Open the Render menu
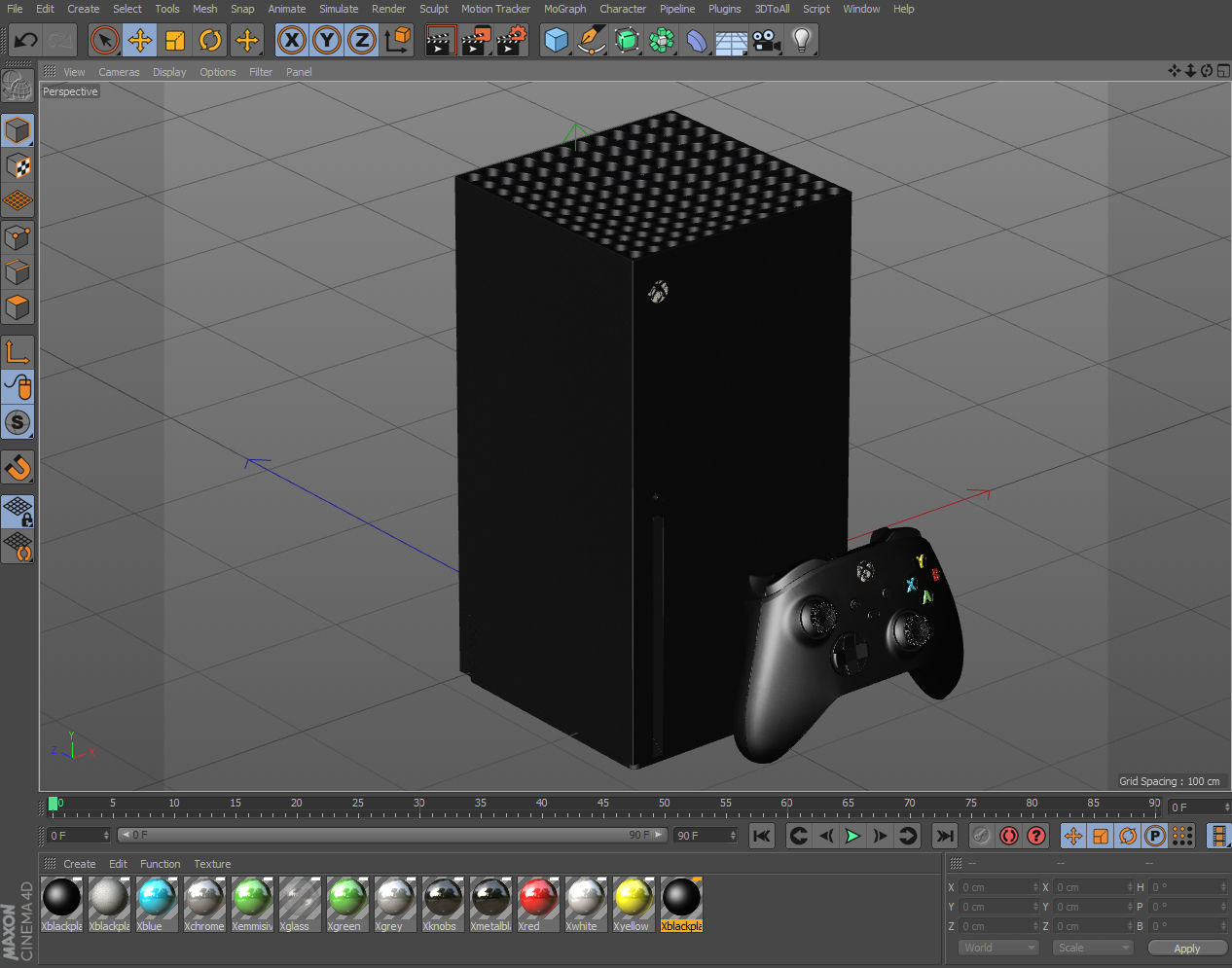The image size is (1232, 968). (388, 9)
